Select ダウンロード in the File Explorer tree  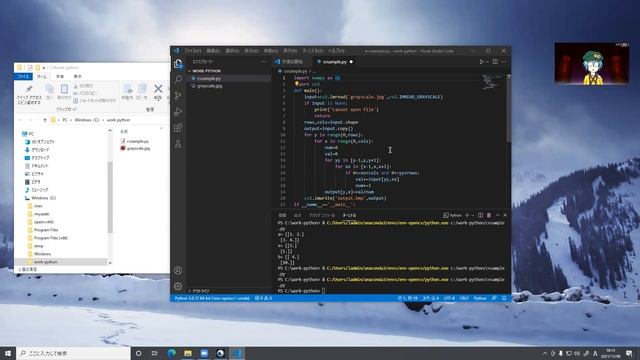pos(40,150)
